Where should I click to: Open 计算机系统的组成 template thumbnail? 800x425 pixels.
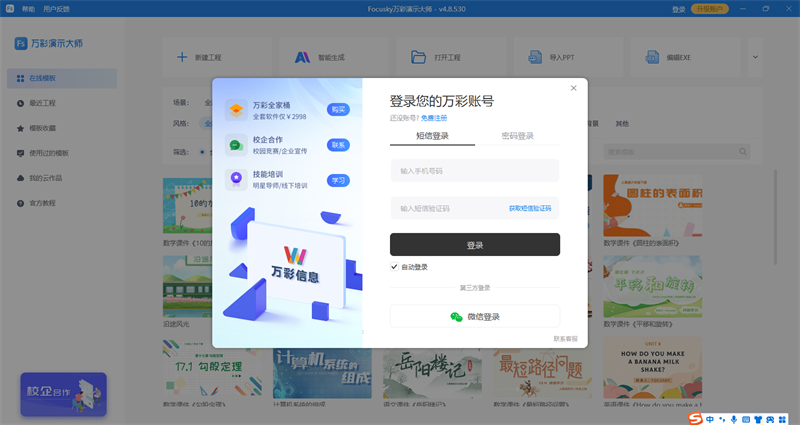(x=322, y=373)
